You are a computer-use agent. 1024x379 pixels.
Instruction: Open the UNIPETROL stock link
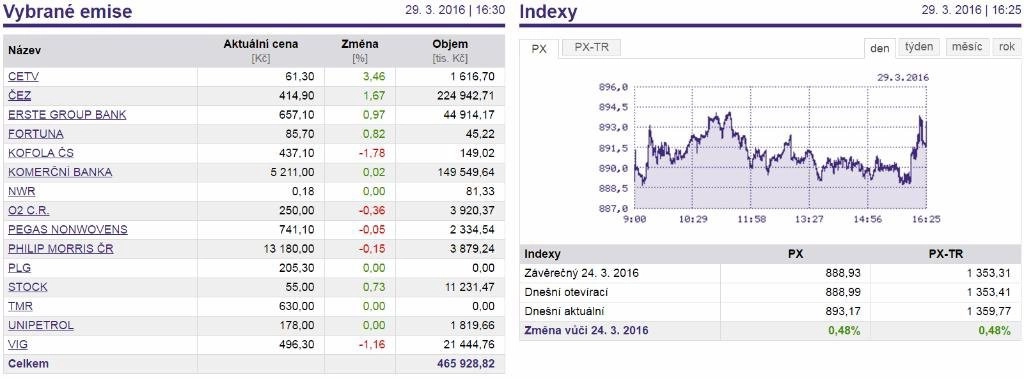point(41,325)
